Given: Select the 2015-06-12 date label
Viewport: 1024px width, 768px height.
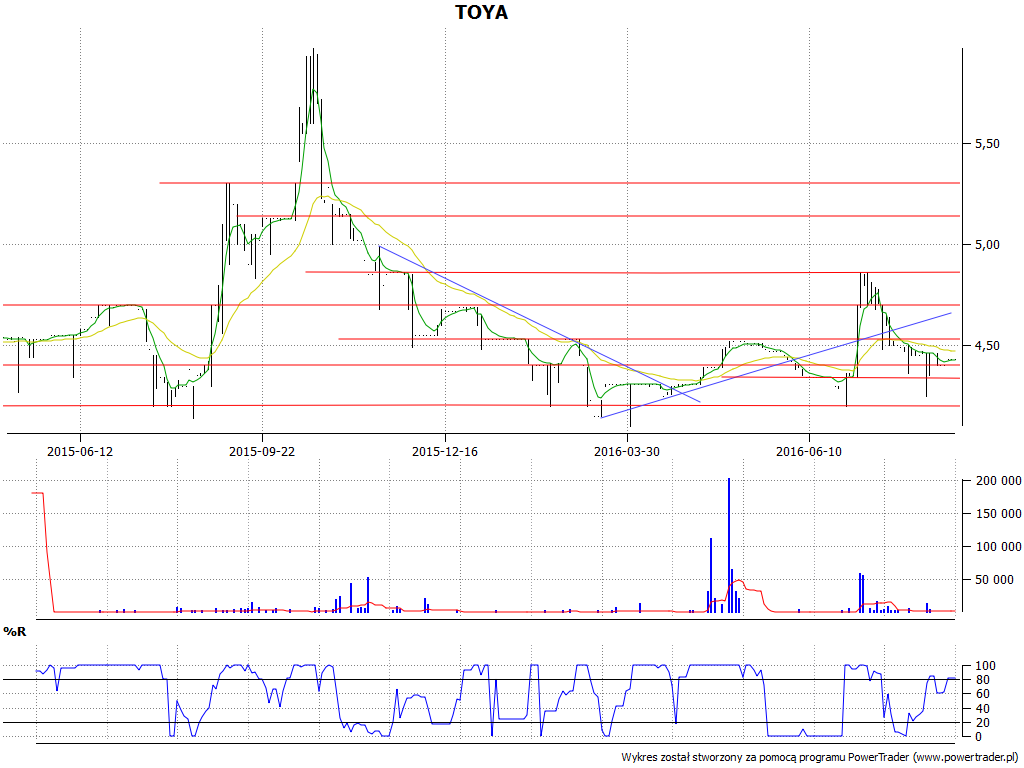Looking at the screenshot, I should [x=80, y=451].
